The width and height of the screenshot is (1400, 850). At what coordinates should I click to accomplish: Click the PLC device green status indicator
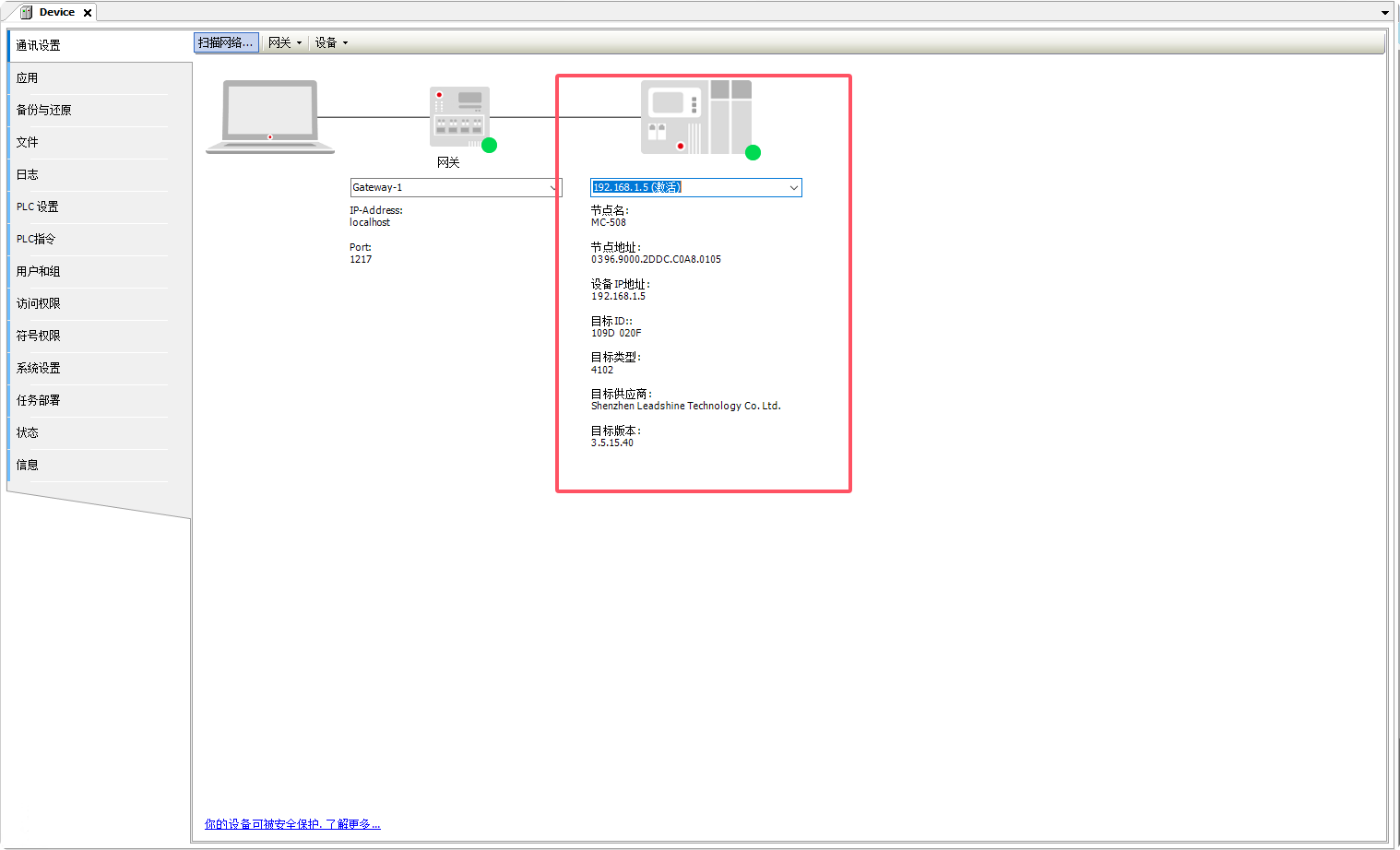[753, 152]
